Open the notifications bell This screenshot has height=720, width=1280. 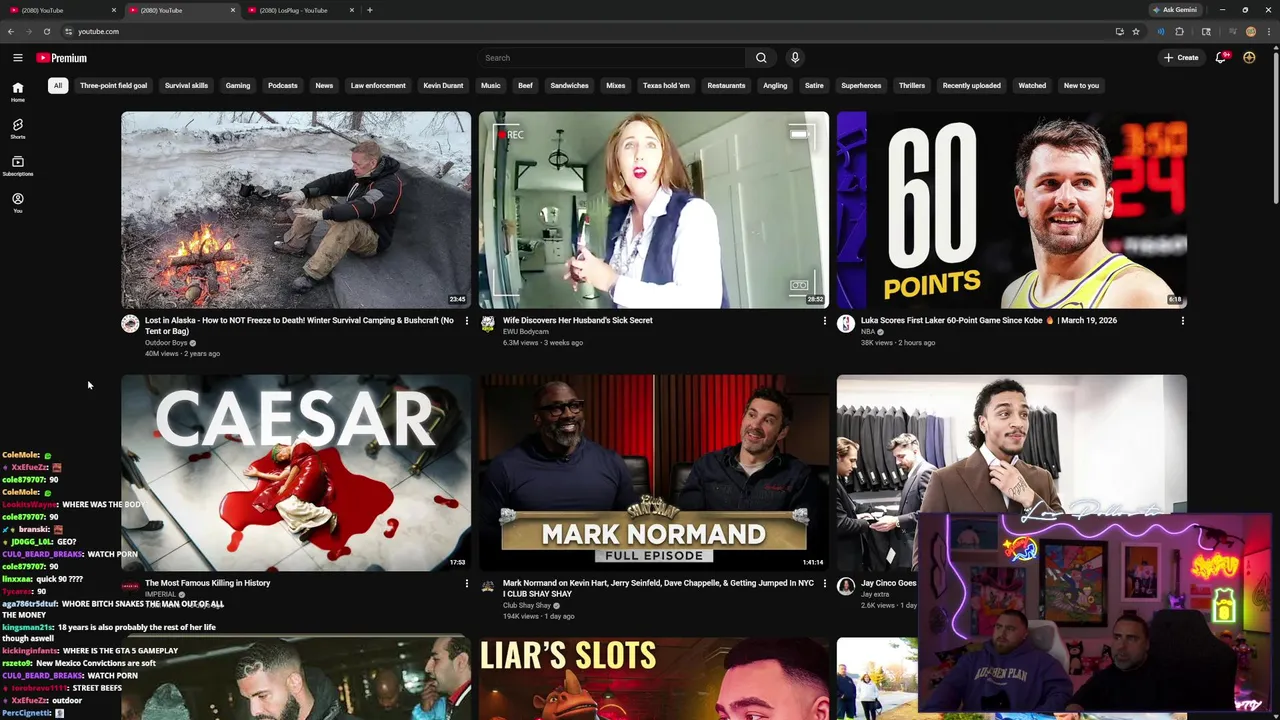[1221, 58]
